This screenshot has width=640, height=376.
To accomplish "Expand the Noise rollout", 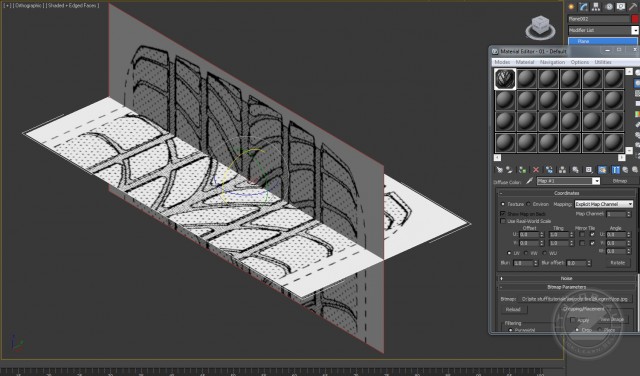I will tap(567, 278).
